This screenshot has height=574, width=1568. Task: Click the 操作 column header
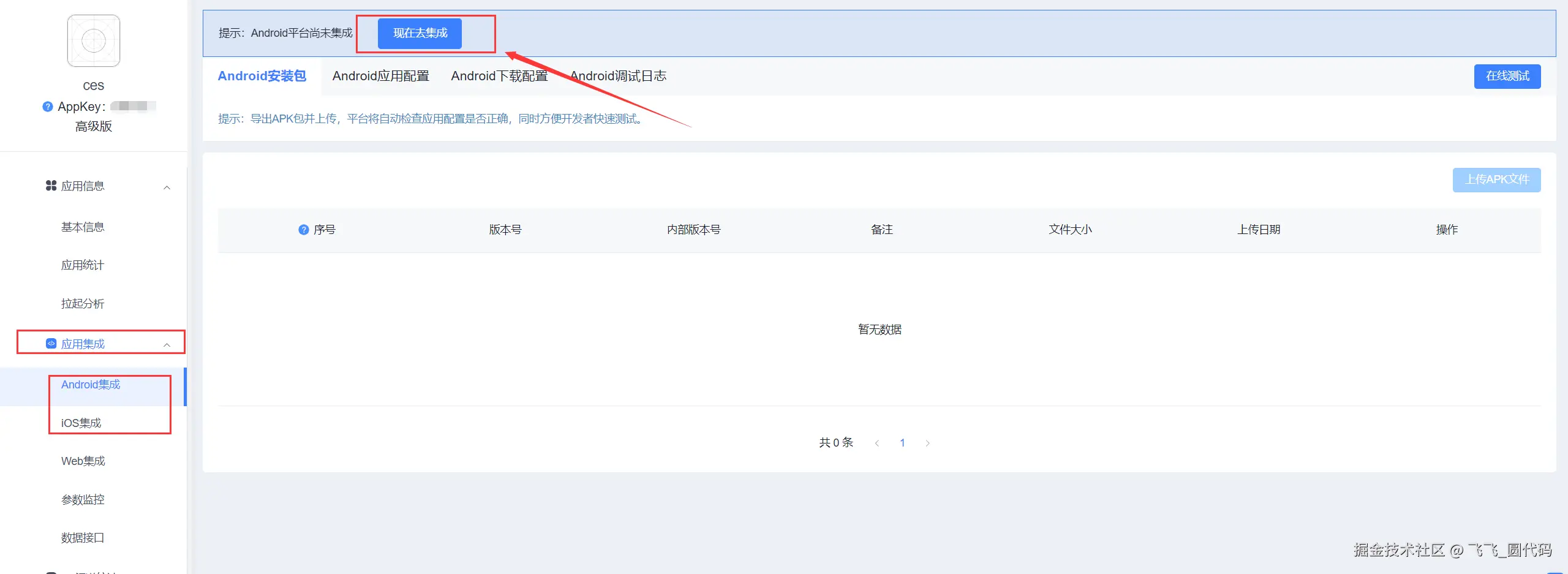pyautogui.click(x=1447, y=230)
